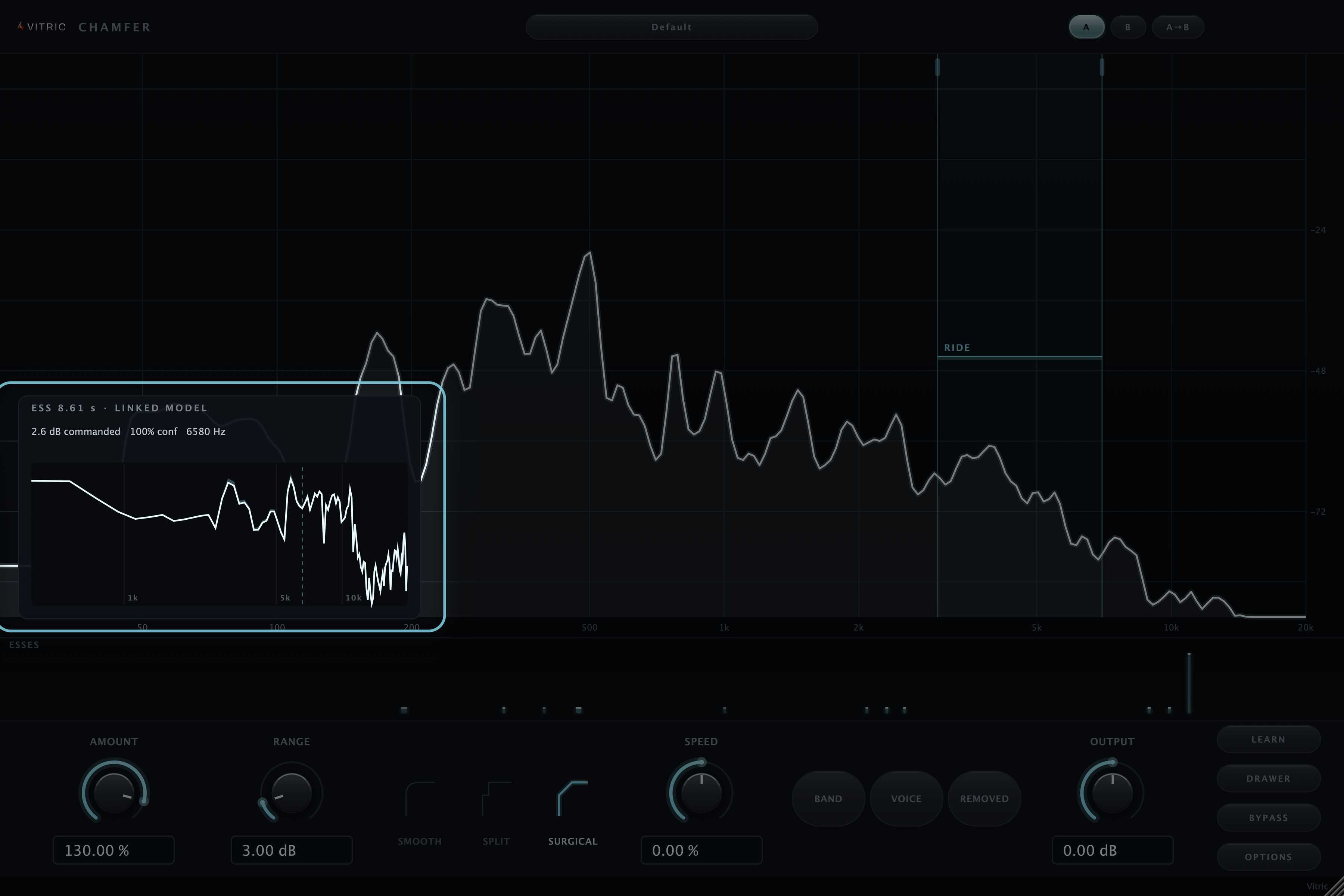Click the RIDE threshold line
1344x896 pixels.
(1020, 357)
